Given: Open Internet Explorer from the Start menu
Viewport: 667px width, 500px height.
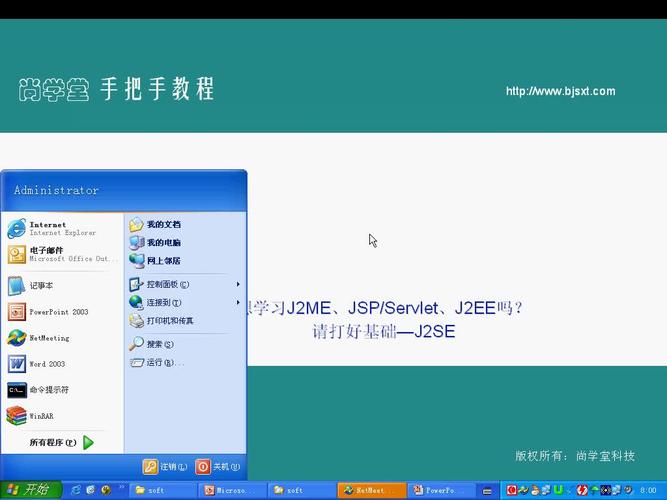Looking at the screenshot, I should coord(62,229).
